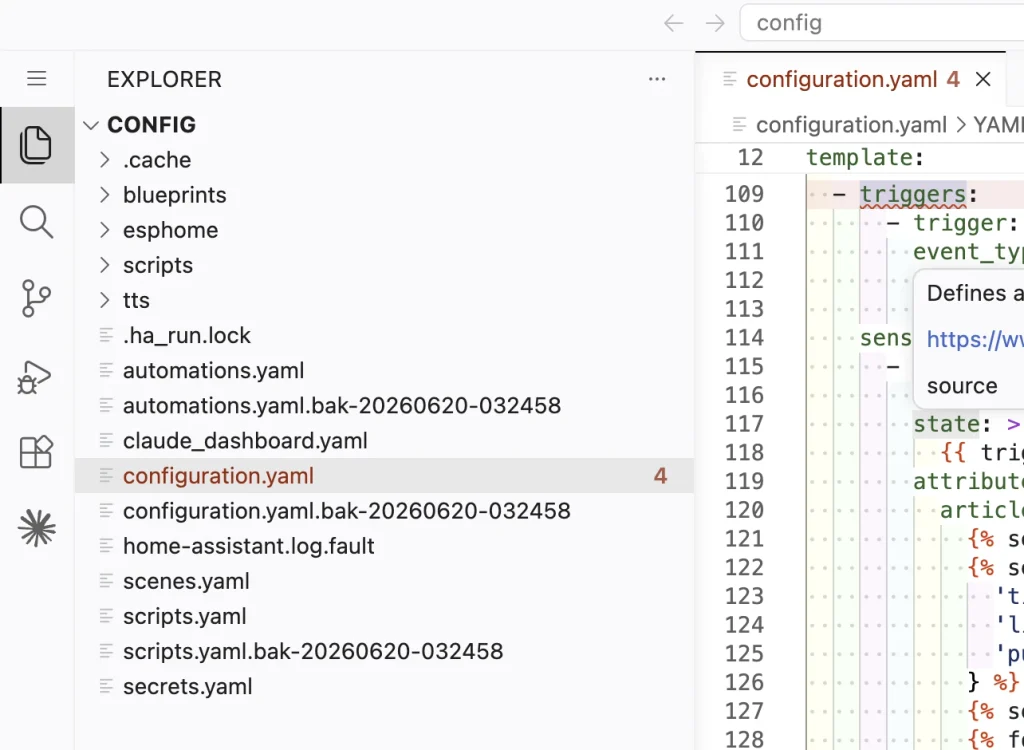
Task: Open the Search view in the activity bar
Action: click(x=36, y=222)
